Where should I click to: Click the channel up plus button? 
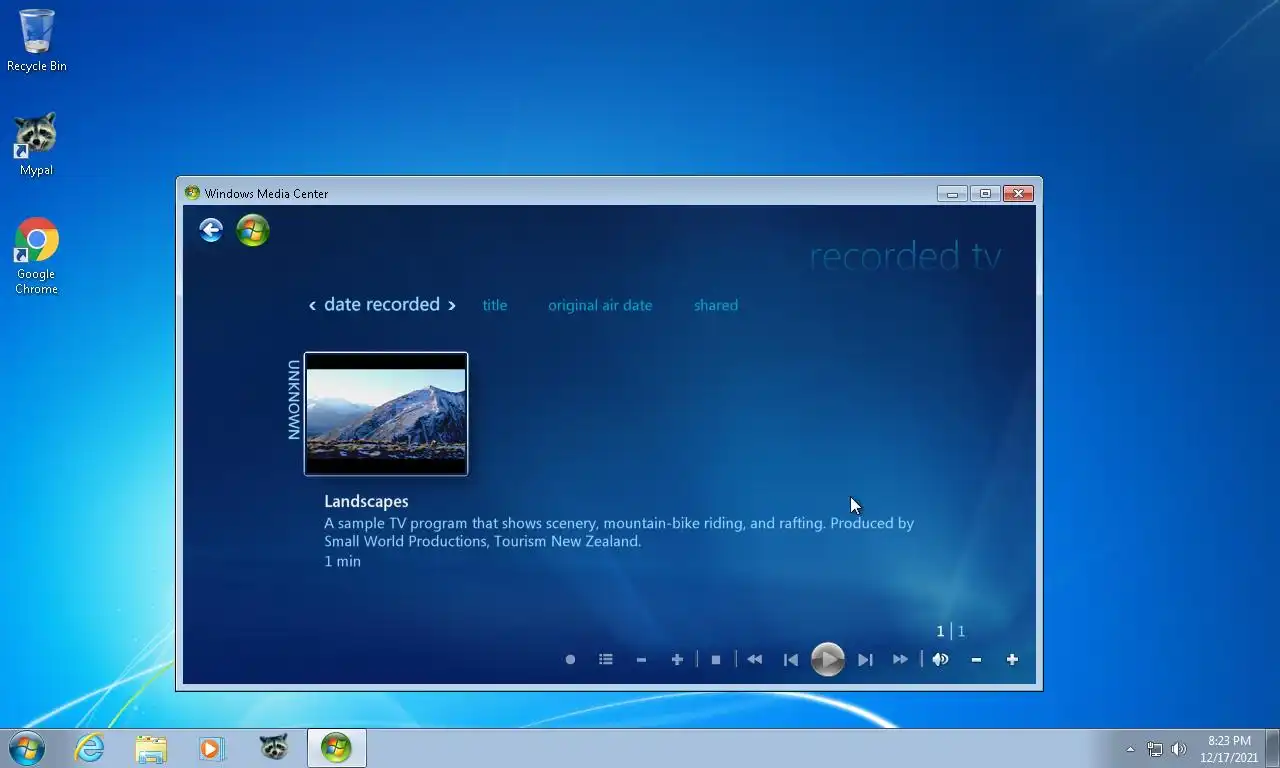677,660
